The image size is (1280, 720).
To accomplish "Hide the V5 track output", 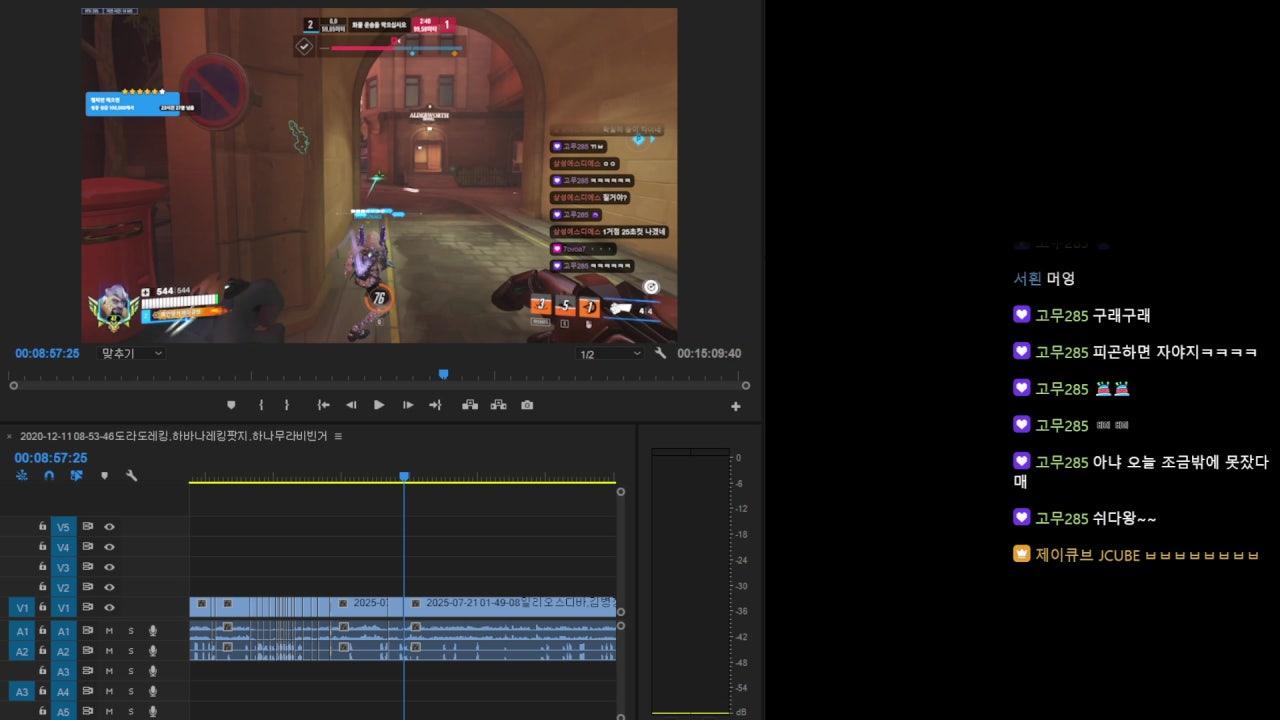I will pyautogui.click(x=109, y=526).
